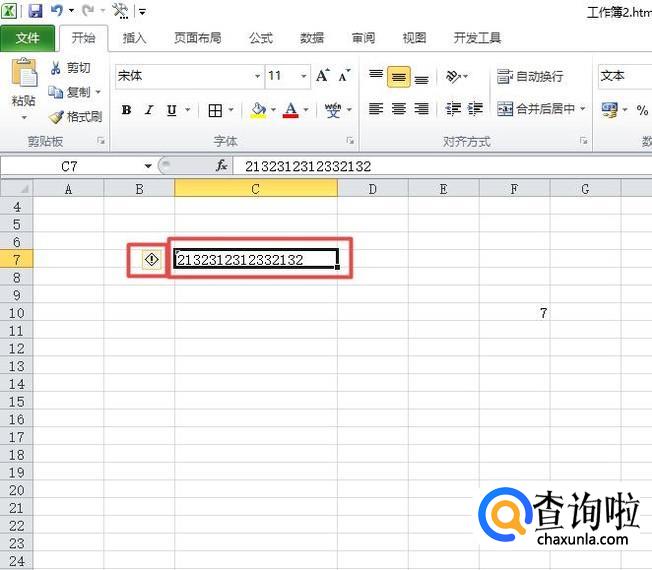Expand the Copy (复制) dropdown arrow
The height and width of the screenshot is (570, 652).
point(99,92)
